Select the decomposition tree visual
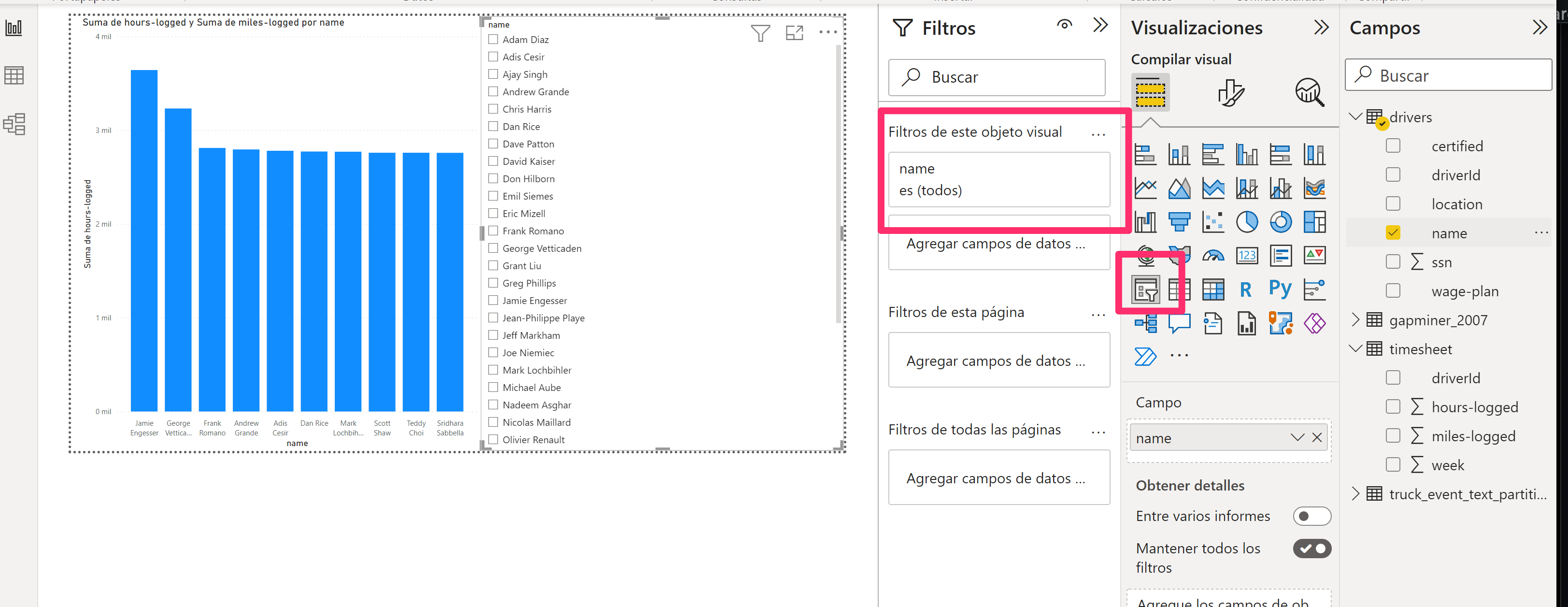Viewport: 1568px width, 607px height. 1145,323
